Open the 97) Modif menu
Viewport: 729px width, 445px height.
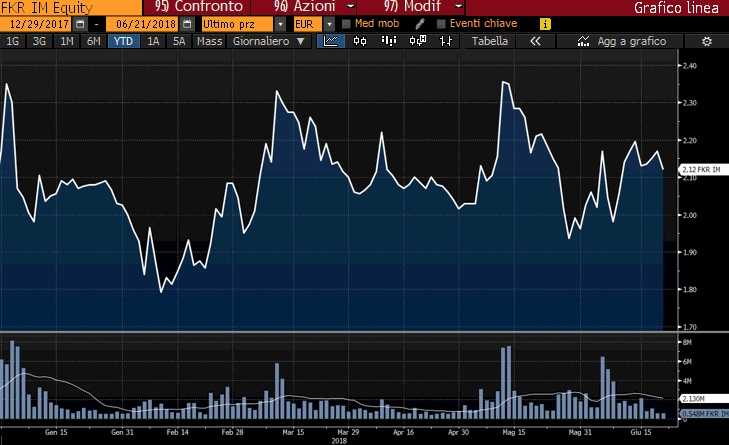pyautogui.click(x=412, y=7)
